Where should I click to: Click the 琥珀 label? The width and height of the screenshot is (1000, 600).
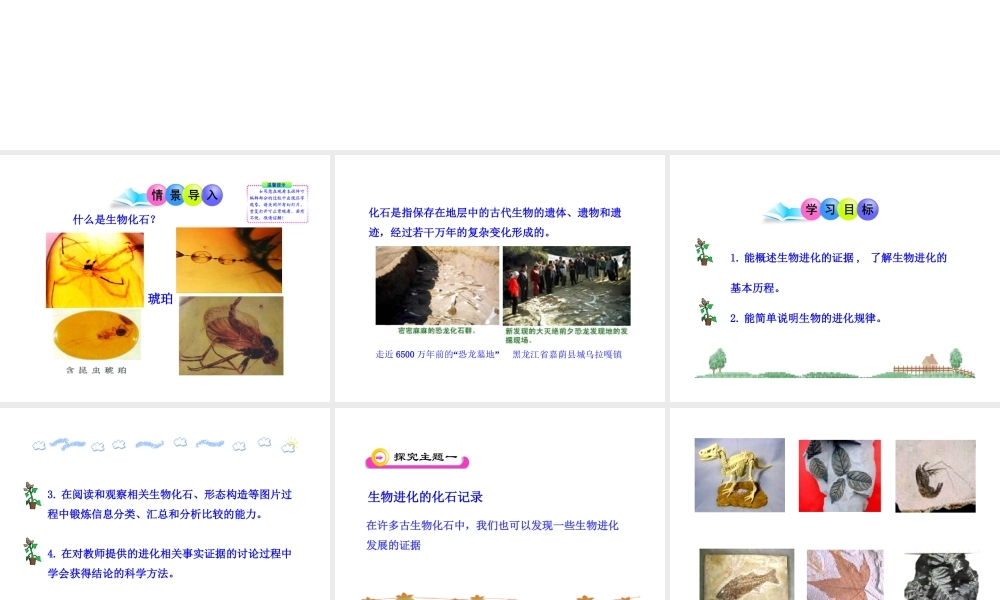tap(160, 298)
